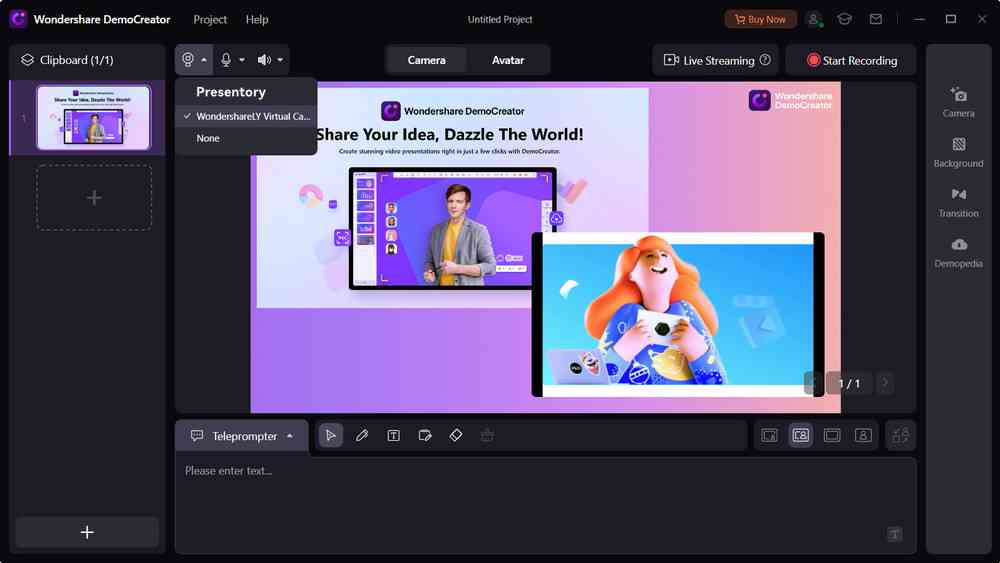
Task: Open Demopedia cloud resources
Action: pos(959,252)
